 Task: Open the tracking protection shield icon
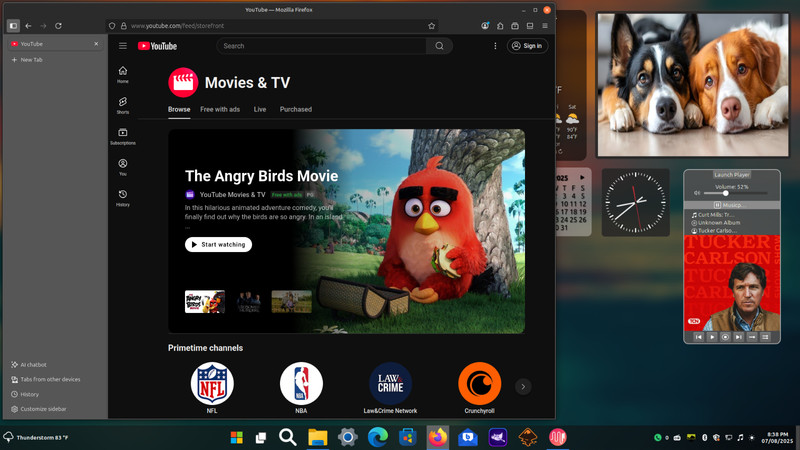(112, 26)
